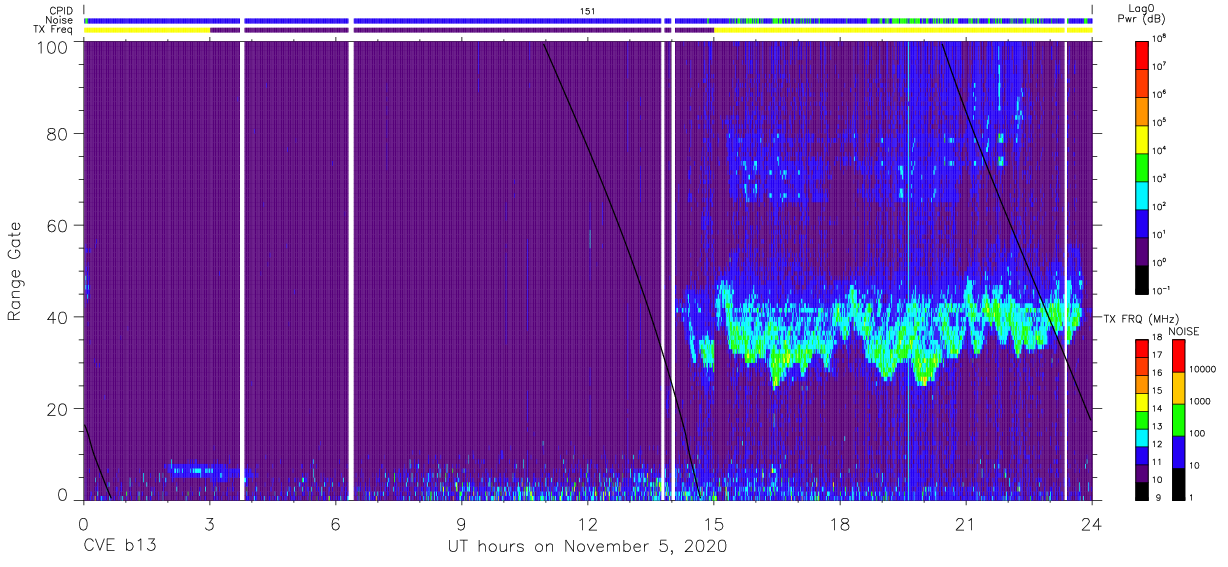Click the power tick label 10^4
This screenshot has height=567, width=1228.
point(1160,150)
